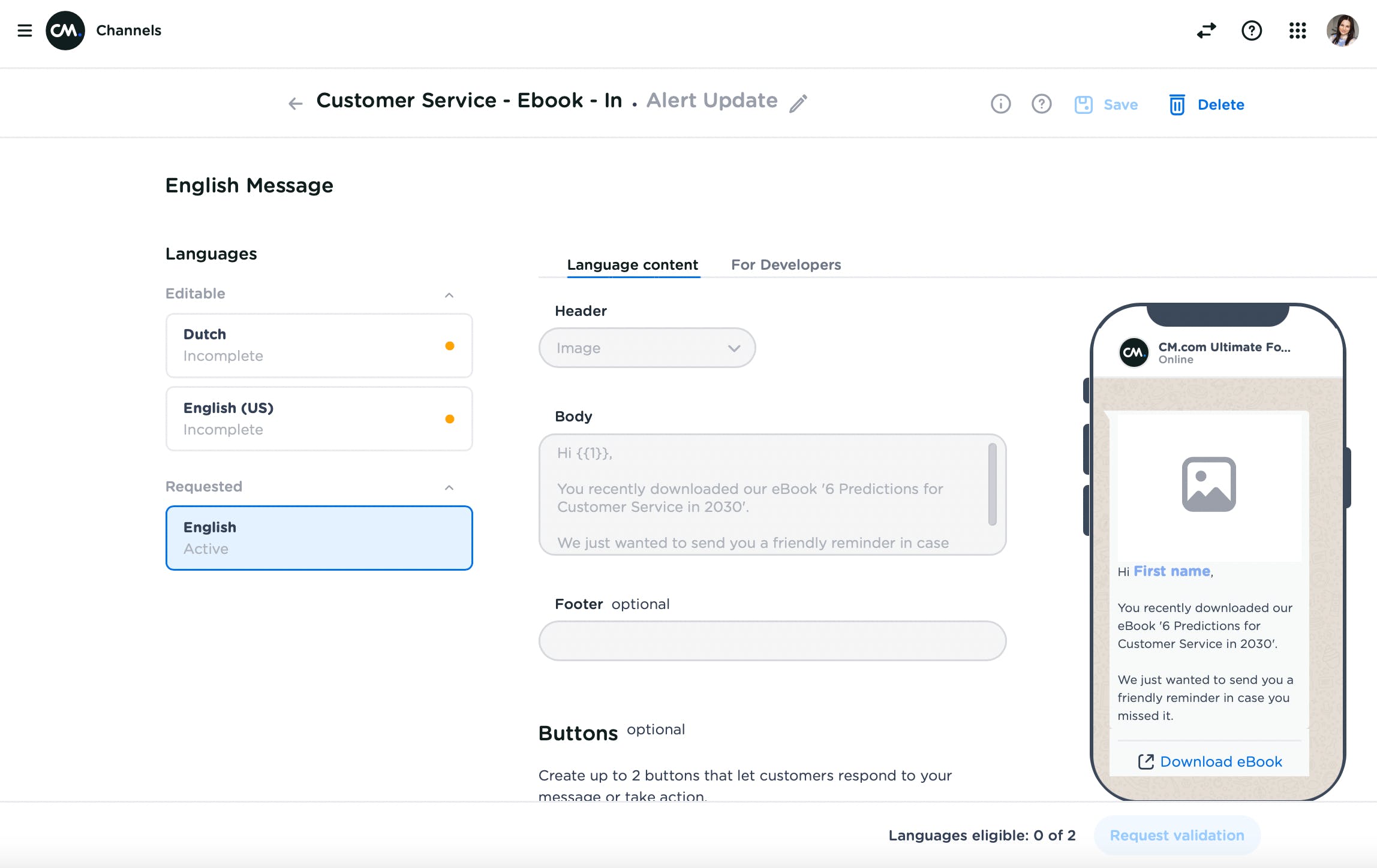Select the Dutch language card
The width and height of the screenshot is (1377, 868).
click(x=318, y=345)
